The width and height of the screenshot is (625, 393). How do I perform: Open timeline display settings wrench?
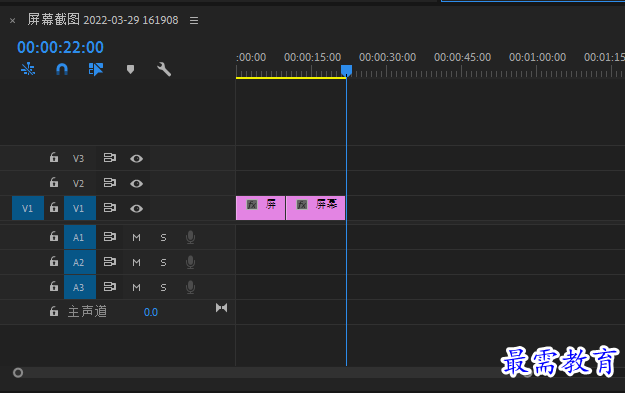coord(164,69)
